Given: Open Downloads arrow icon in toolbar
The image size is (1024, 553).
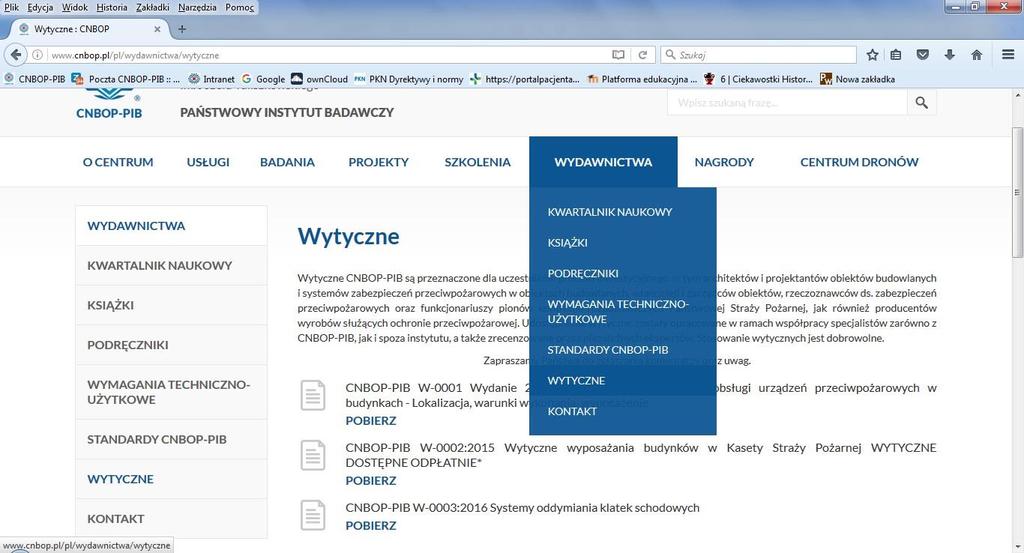Looking at the screenshot, I should coord(950,55).
